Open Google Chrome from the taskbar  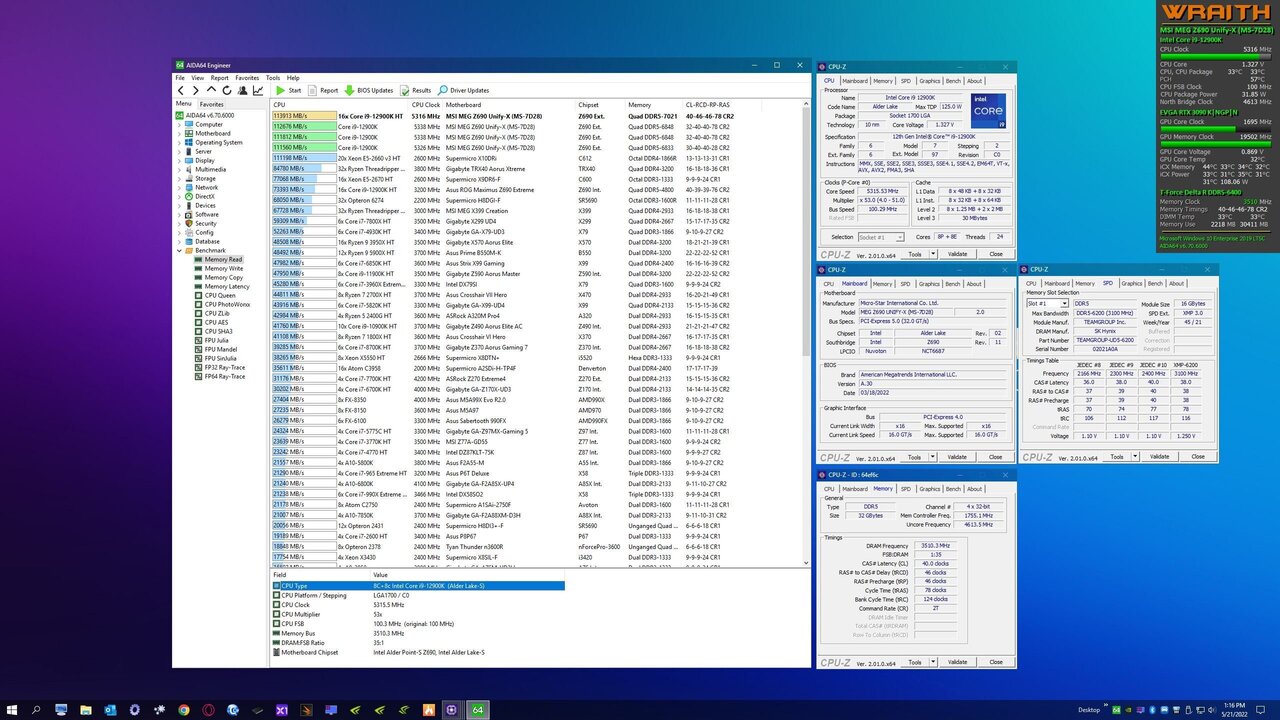184,709
